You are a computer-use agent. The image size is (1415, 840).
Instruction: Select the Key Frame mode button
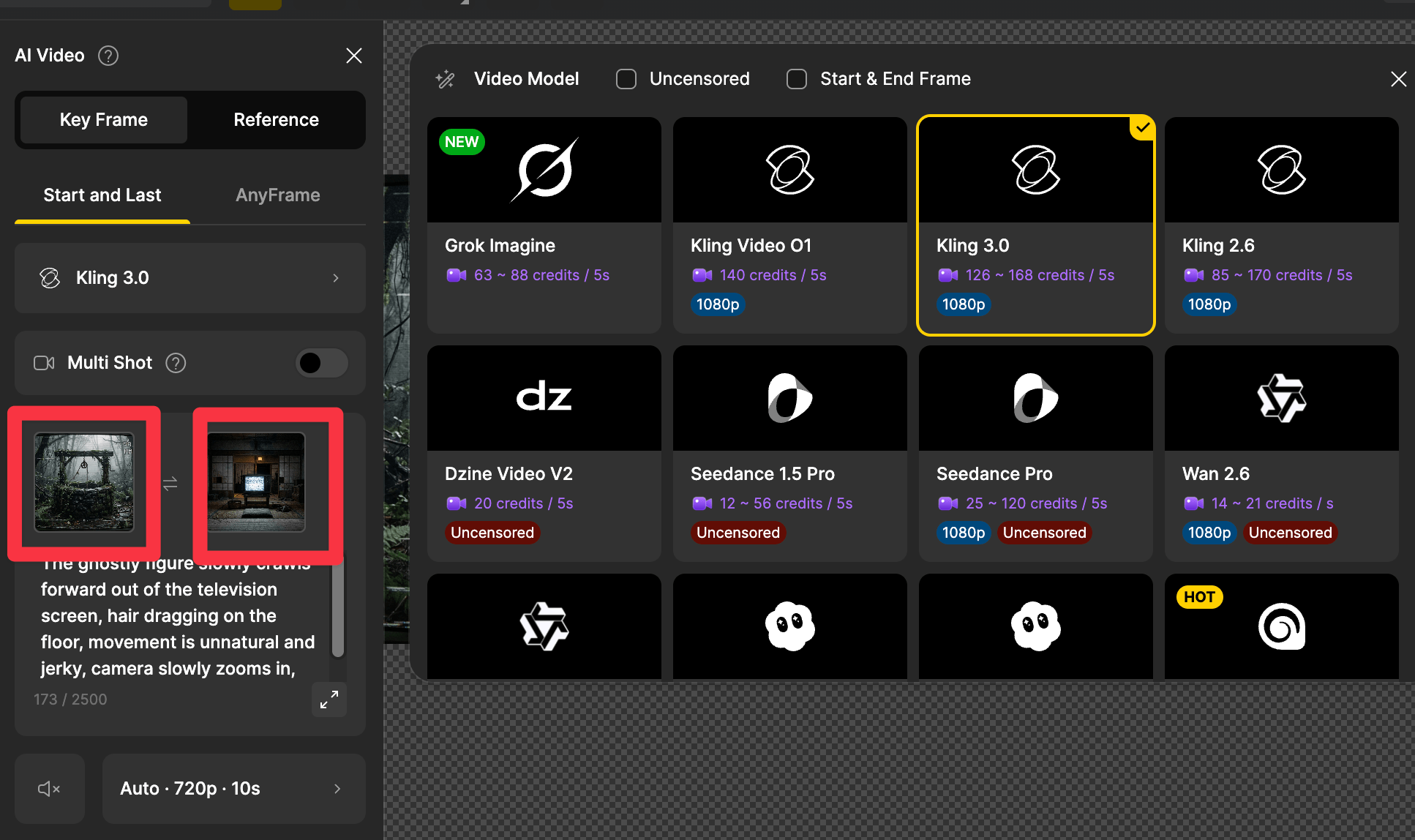[104, 120]
